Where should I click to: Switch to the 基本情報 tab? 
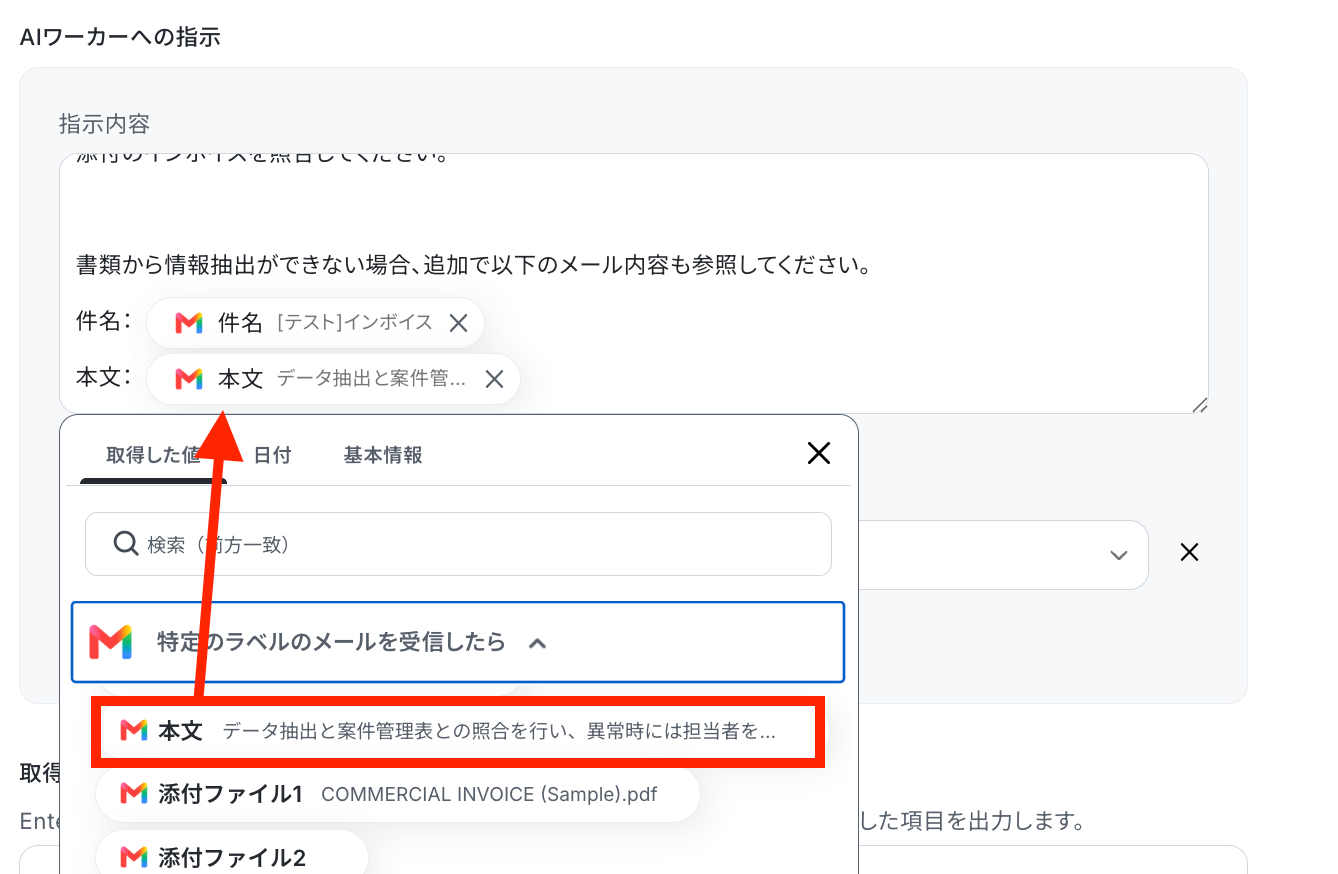tap(383, 455)
